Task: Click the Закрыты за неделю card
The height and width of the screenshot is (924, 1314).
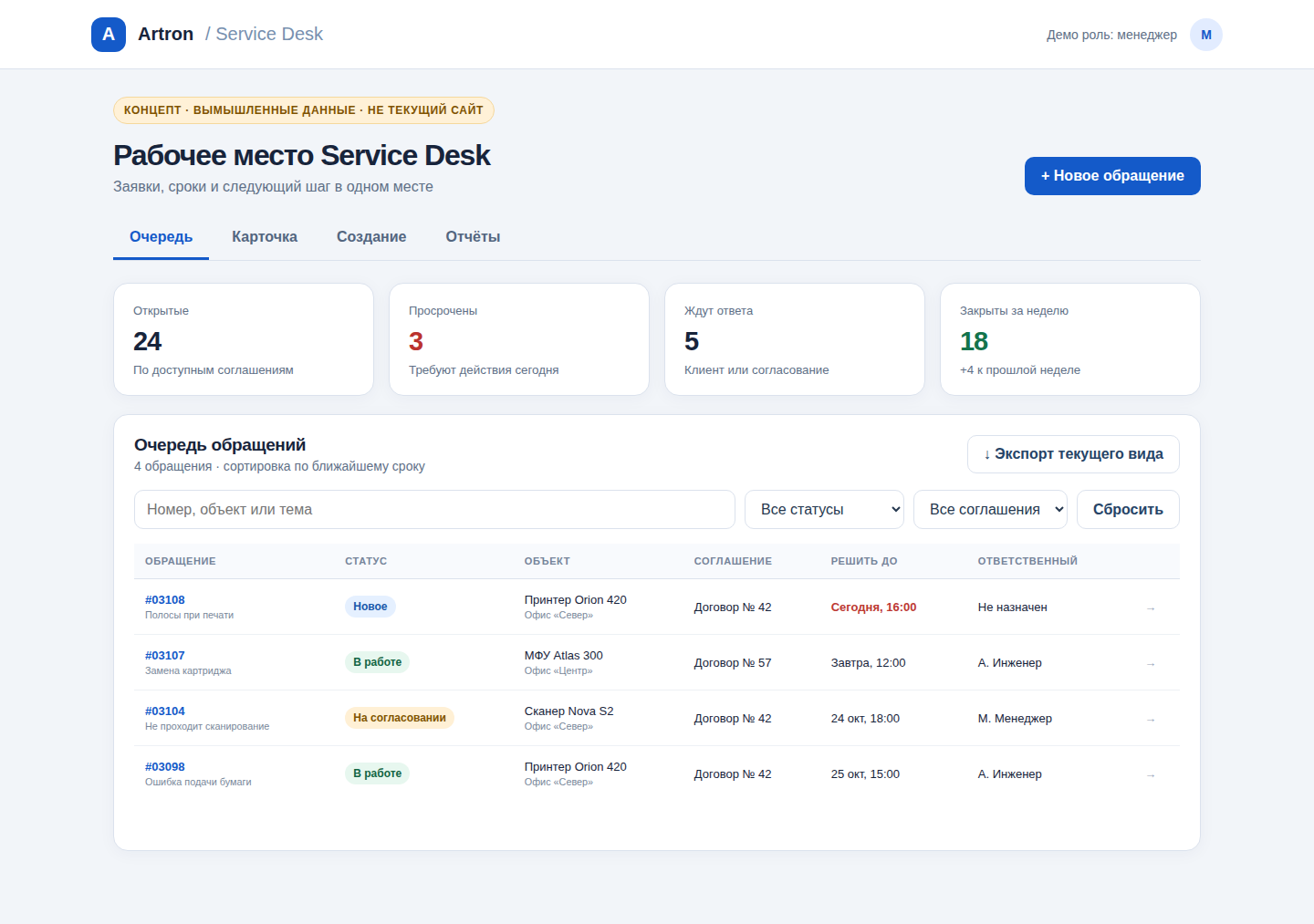Action: tap(1070, 339)
